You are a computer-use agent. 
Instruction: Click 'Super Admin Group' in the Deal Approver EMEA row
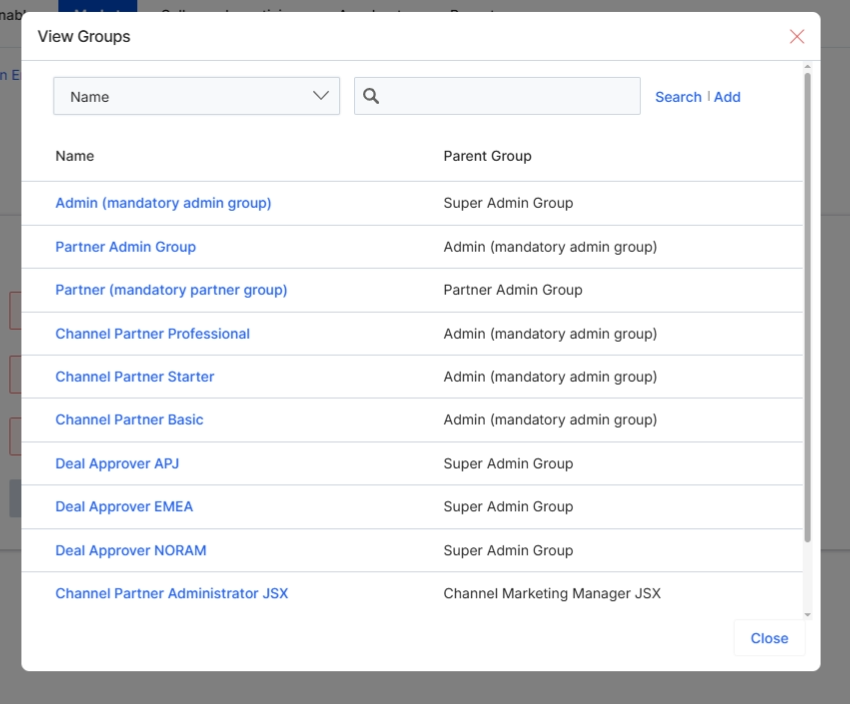click(508, 506)
